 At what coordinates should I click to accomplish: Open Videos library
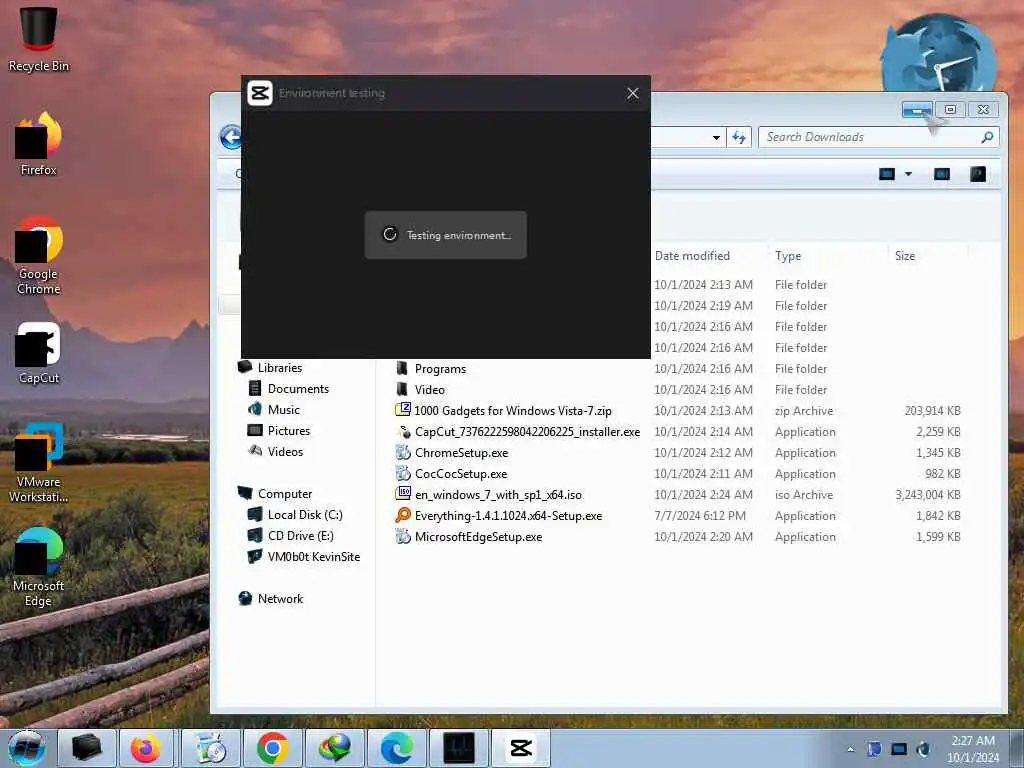tap(275, 451)
